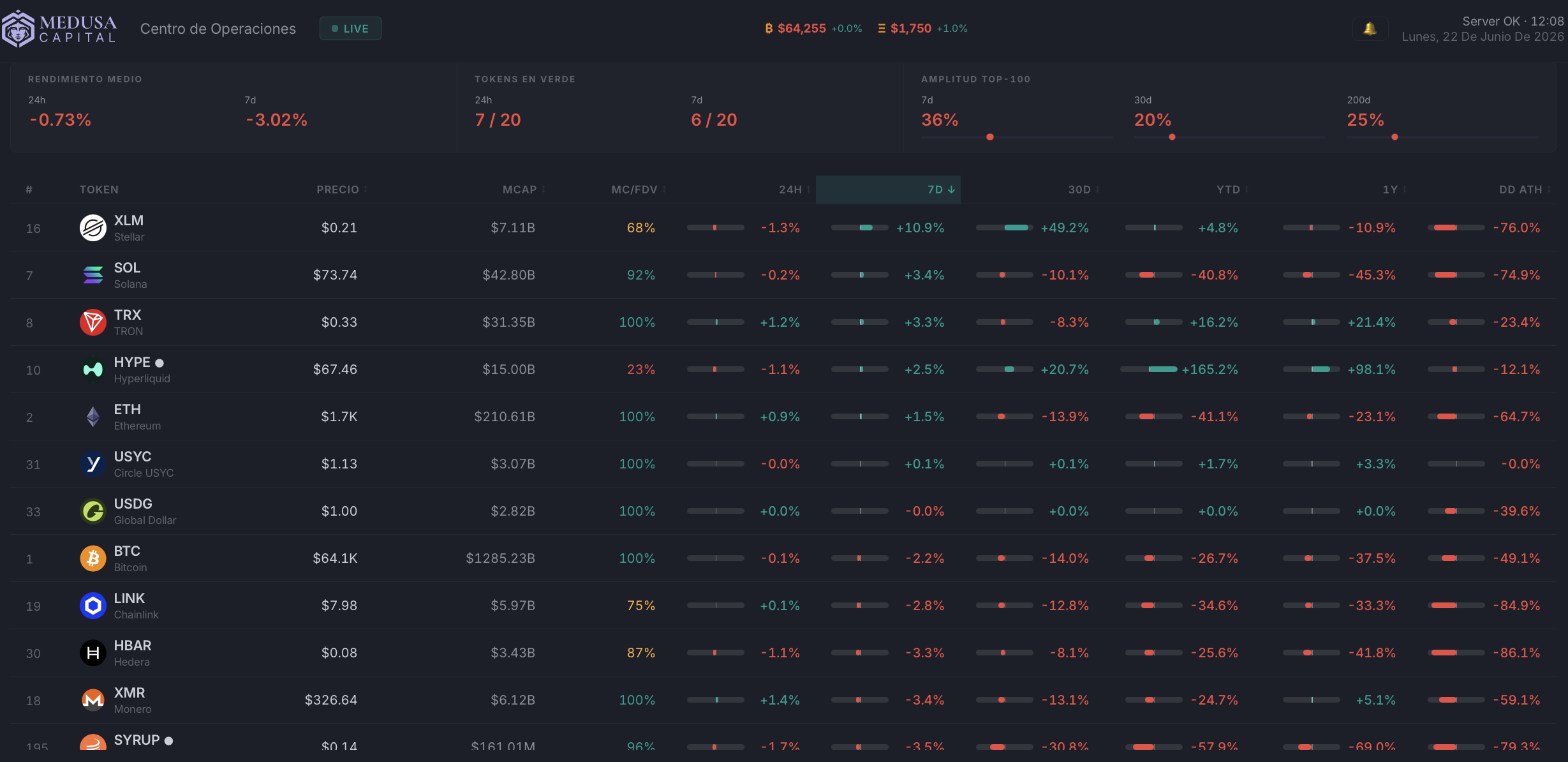Open the Stellar XLM token icon
1568x762 pixels.
click(x=93, y=228)
